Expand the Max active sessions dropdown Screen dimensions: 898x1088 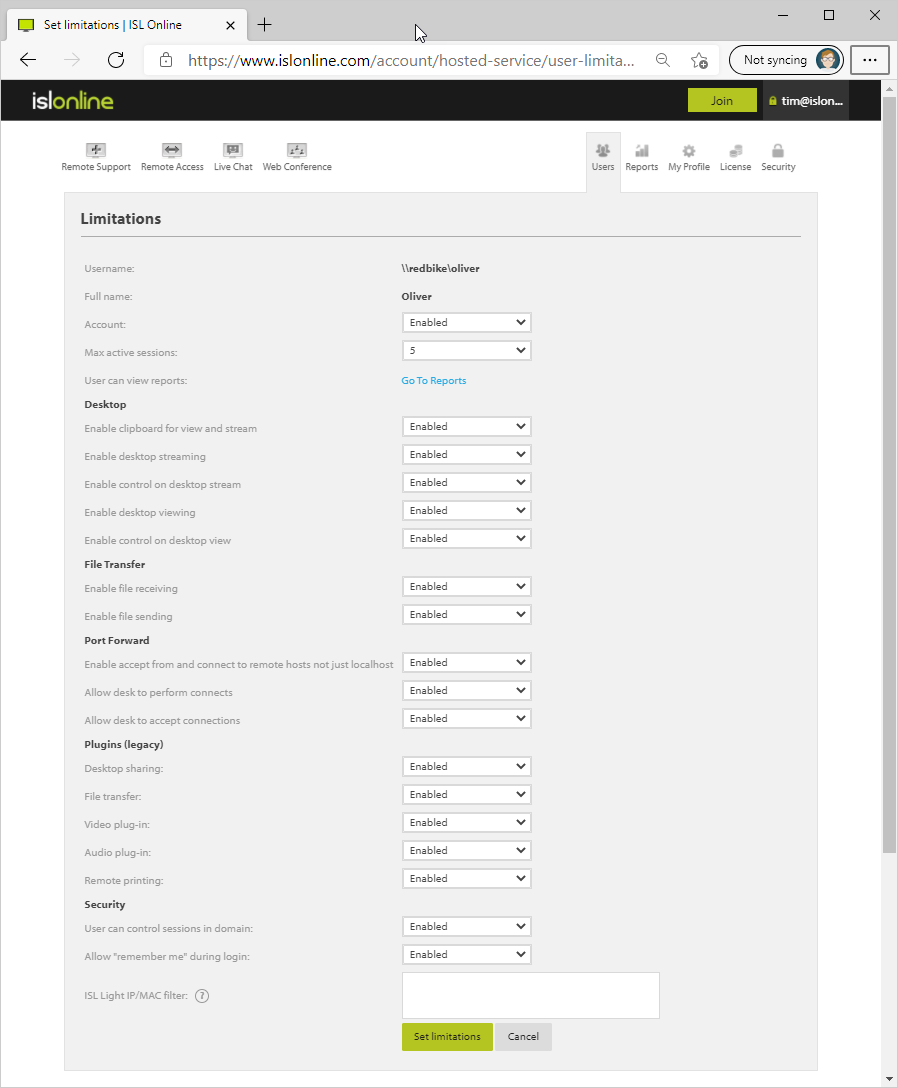(x=466, y=351)
